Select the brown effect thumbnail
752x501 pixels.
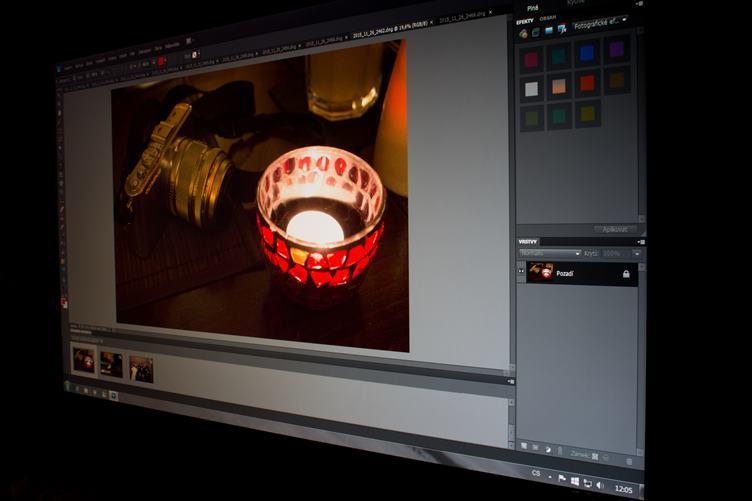point(617,80)
